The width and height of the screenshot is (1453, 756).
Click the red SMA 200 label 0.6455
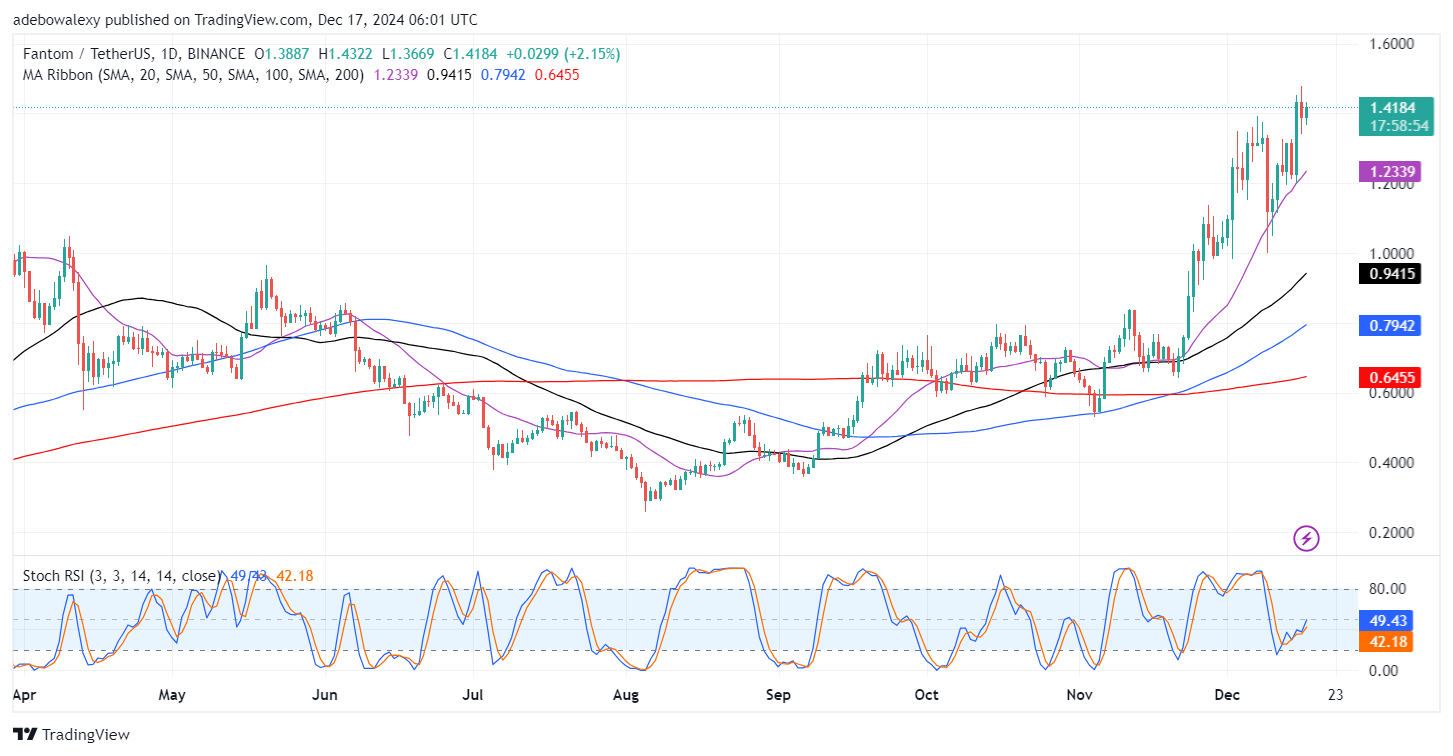(1389, 377)
